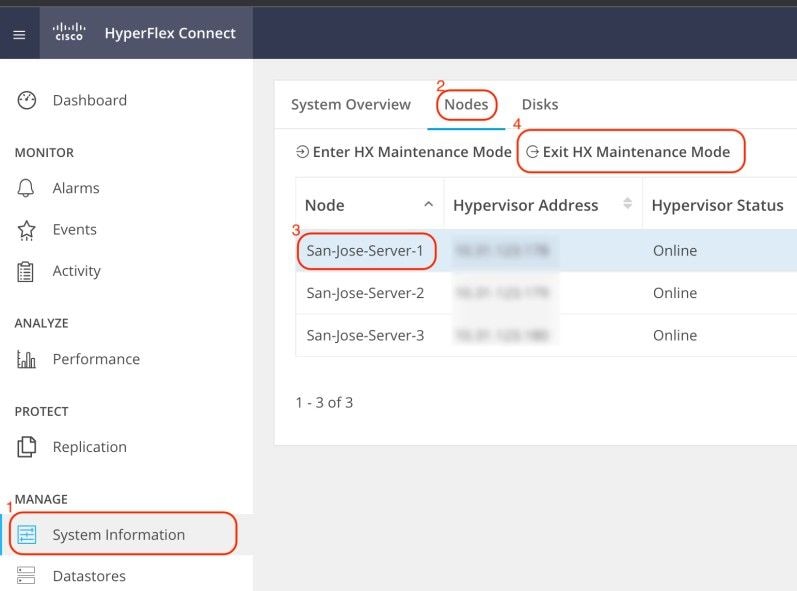
Task: Click the Events star icon
Action: coord(26,230)
